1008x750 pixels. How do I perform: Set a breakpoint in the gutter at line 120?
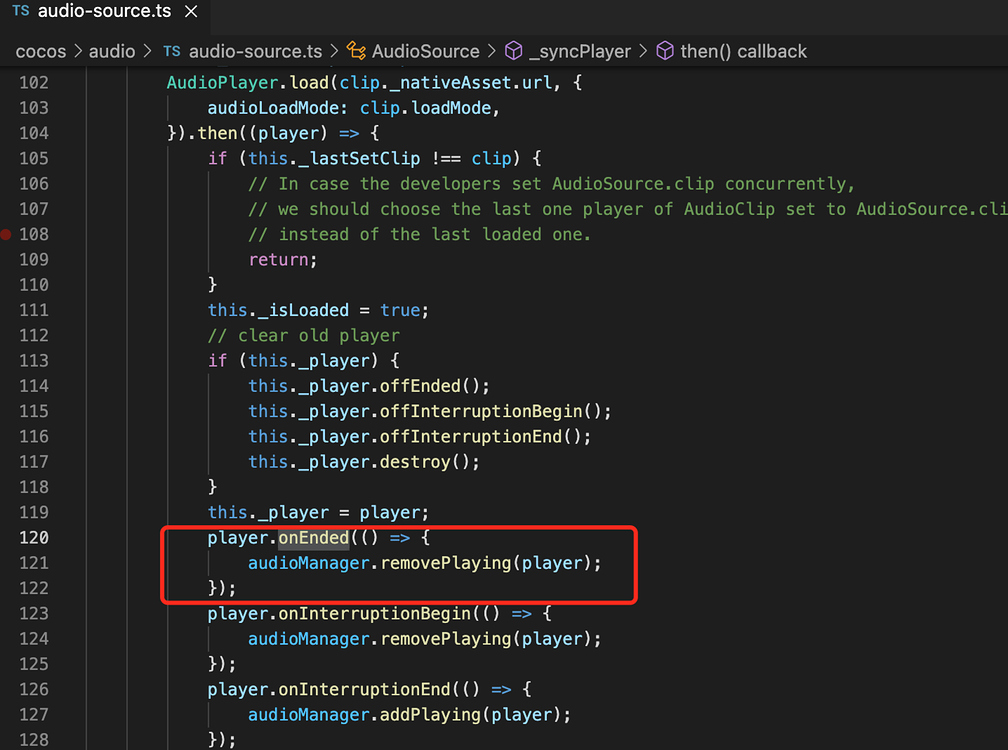click(6, 537)
